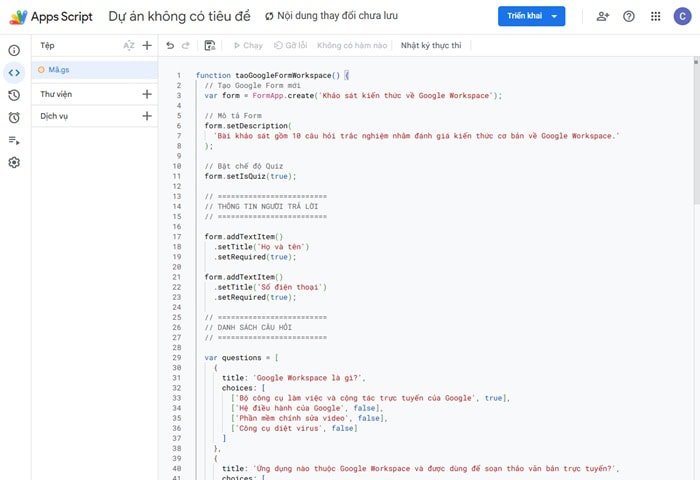Open the Overview info icon in sidebar
Screen dimensions: 700x480
(14, 50)
